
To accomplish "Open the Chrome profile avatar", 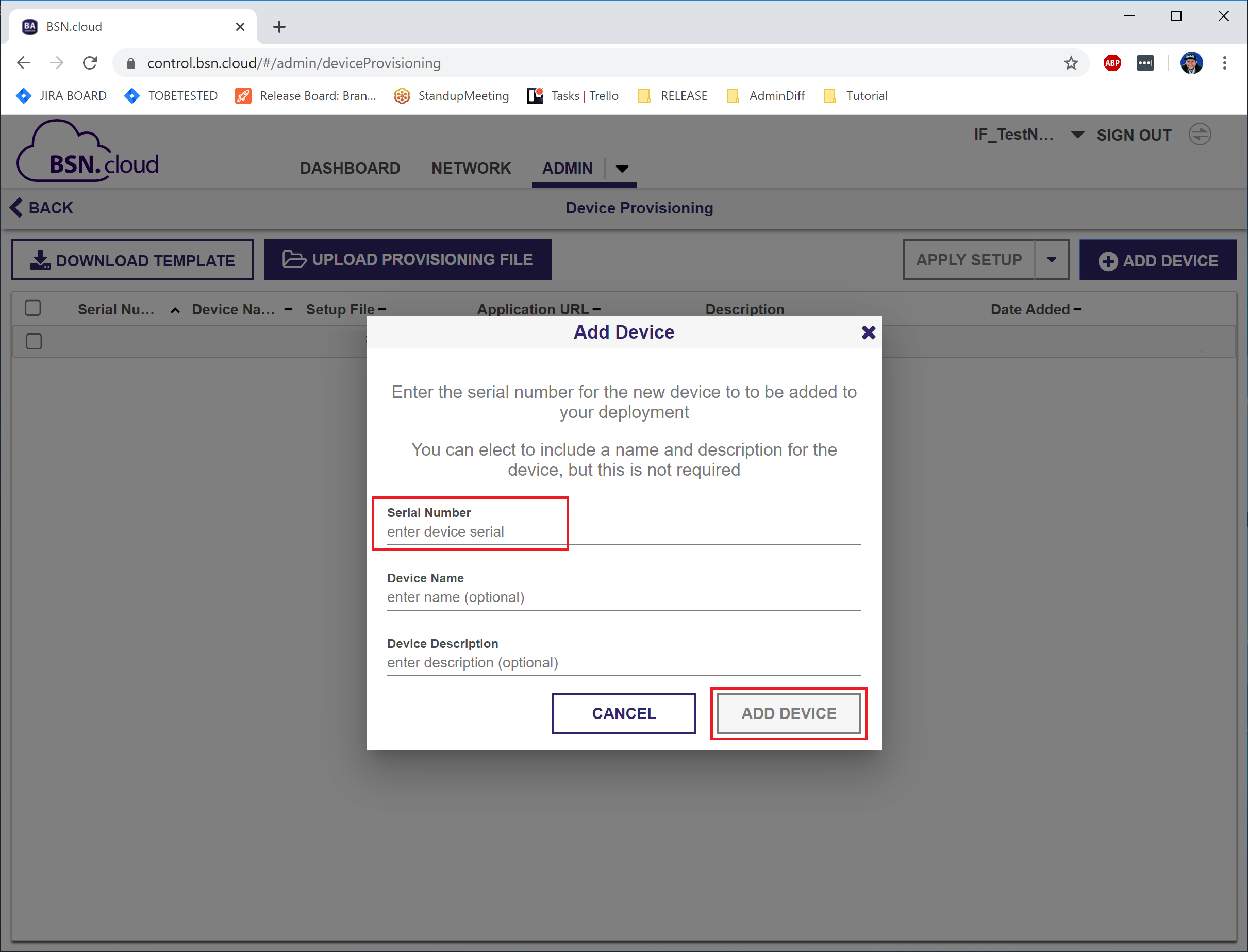I will coord(1191,63).
